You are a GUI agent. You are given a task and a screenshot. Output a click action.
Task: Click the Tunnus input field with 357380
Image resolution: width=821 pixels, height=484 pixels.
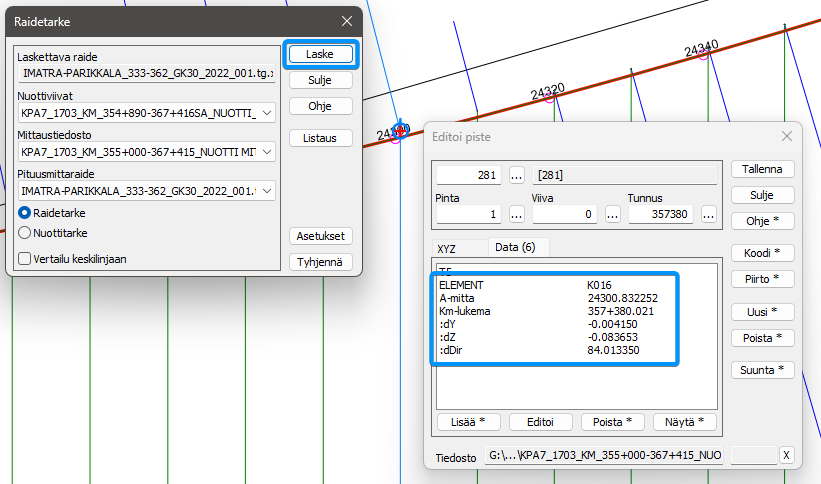coord(661,214)
